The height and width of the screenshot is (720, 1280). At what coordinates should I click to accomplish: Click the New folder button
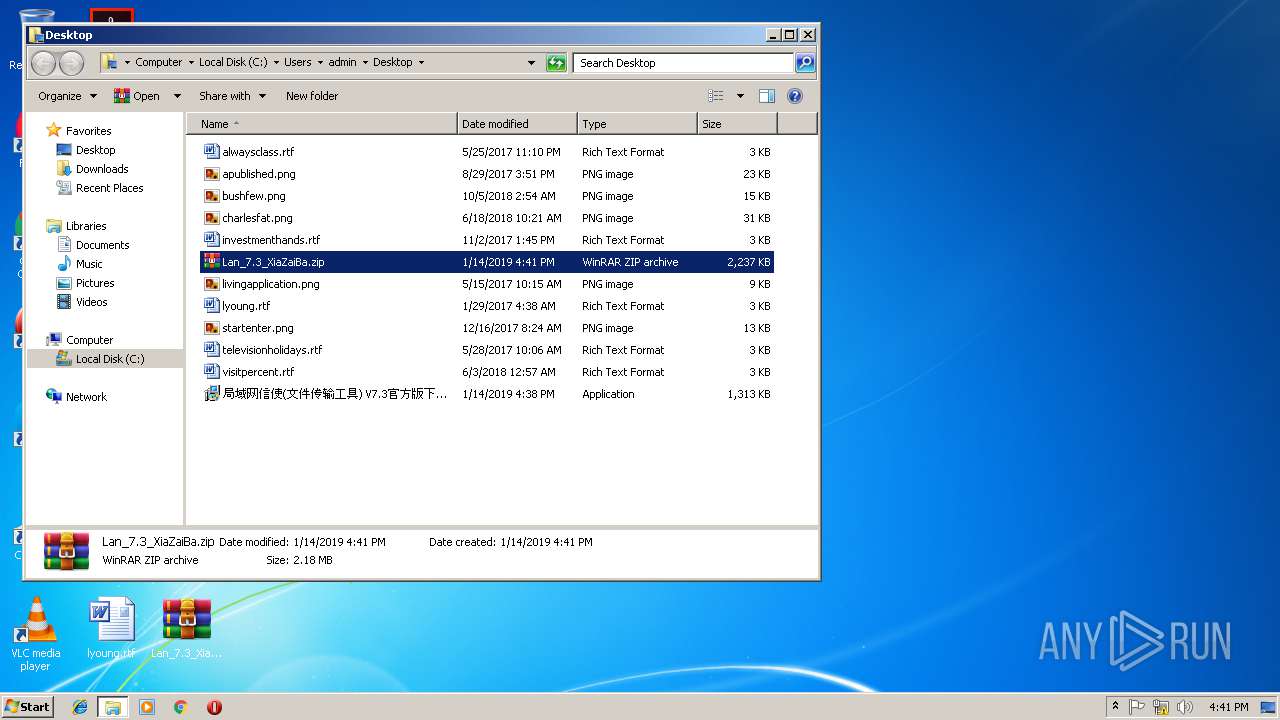coord(312,96)
